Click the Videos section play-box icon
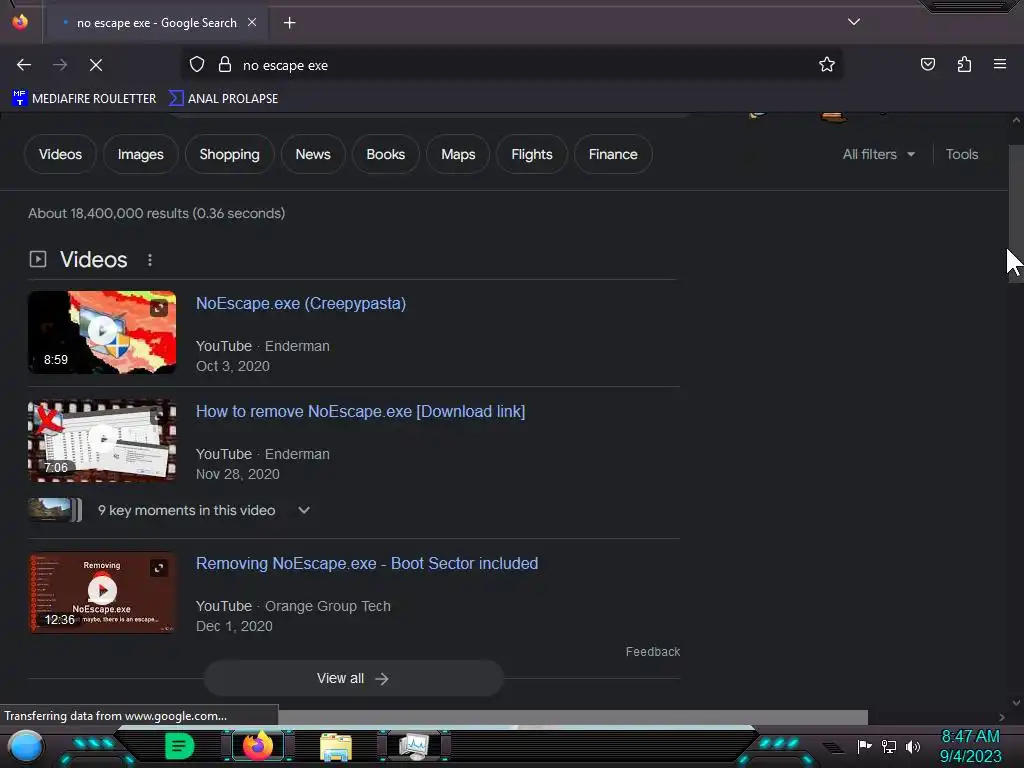The width and height of the screenshot is (1024, 768). [38, 259]
